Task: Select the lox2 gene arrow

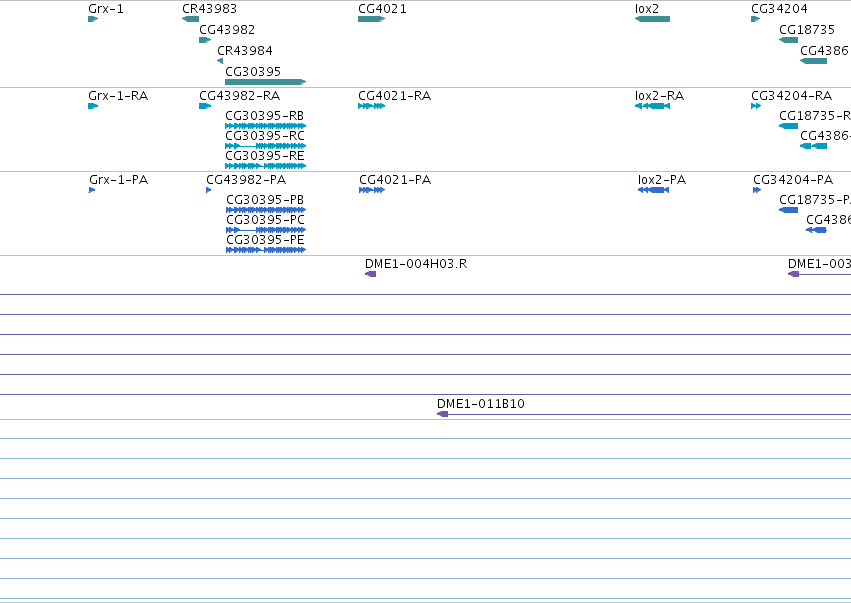Action: [652, 19]
